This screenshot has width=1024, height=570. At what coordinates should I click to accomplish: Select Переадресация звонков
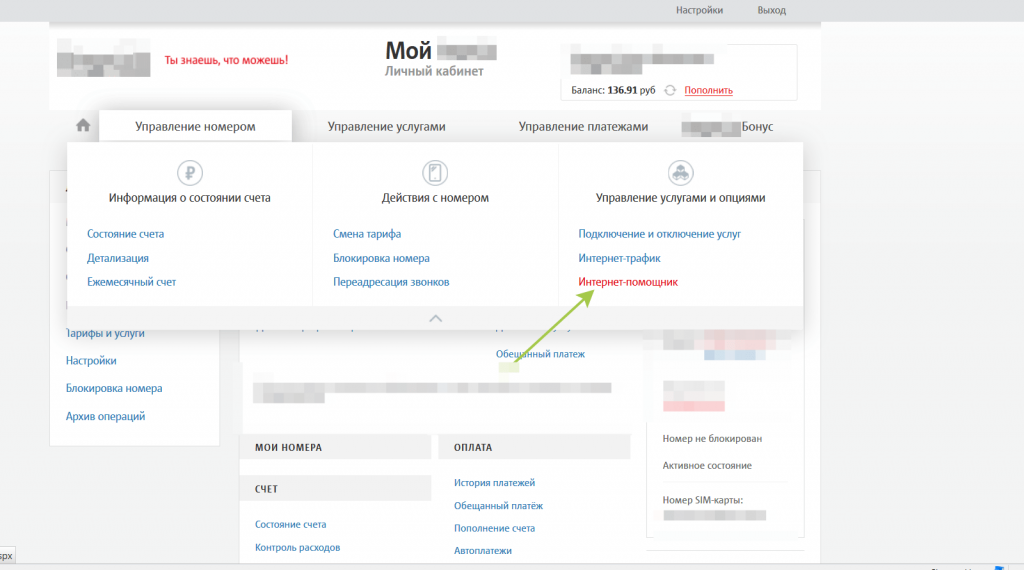pyautogui.click(x=391, y=282)
